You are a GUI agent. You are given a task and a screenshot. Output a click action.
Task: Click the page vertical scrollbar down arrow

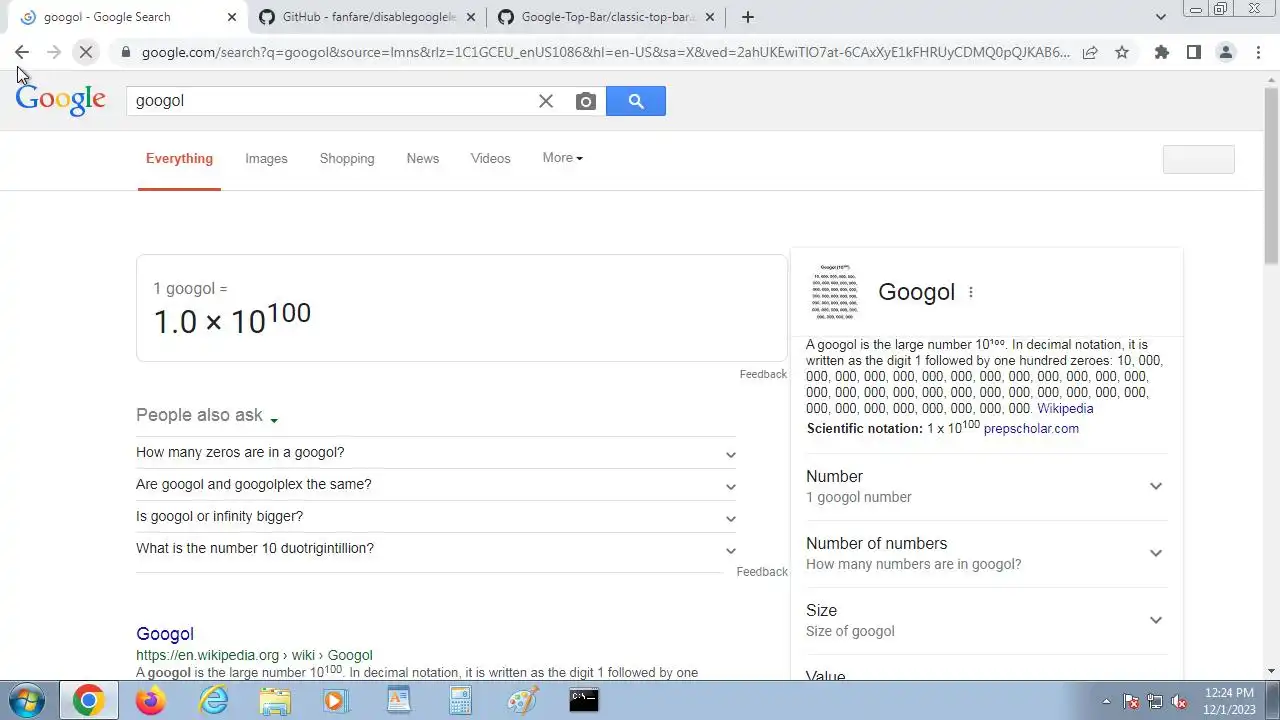pyautogui.click(x=1271, y=671)
